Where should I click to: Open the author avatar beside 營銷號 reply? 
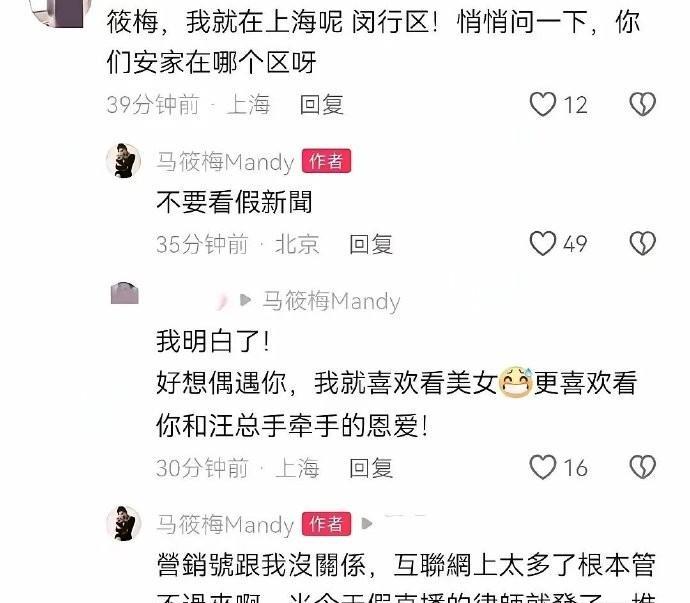[x=124, y=523]
